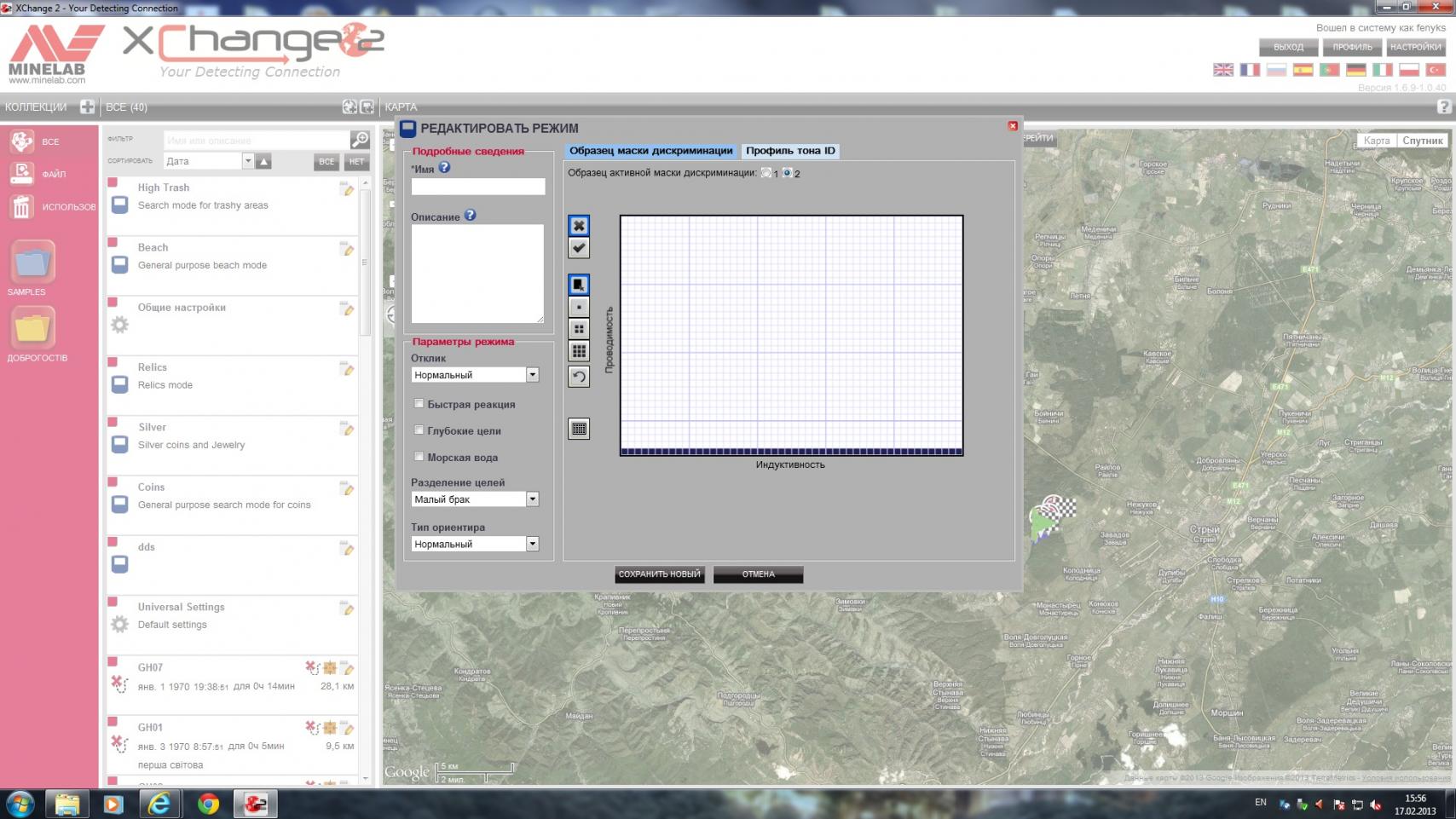Open the Тип ориентира dropdown

tap(532, 544)
